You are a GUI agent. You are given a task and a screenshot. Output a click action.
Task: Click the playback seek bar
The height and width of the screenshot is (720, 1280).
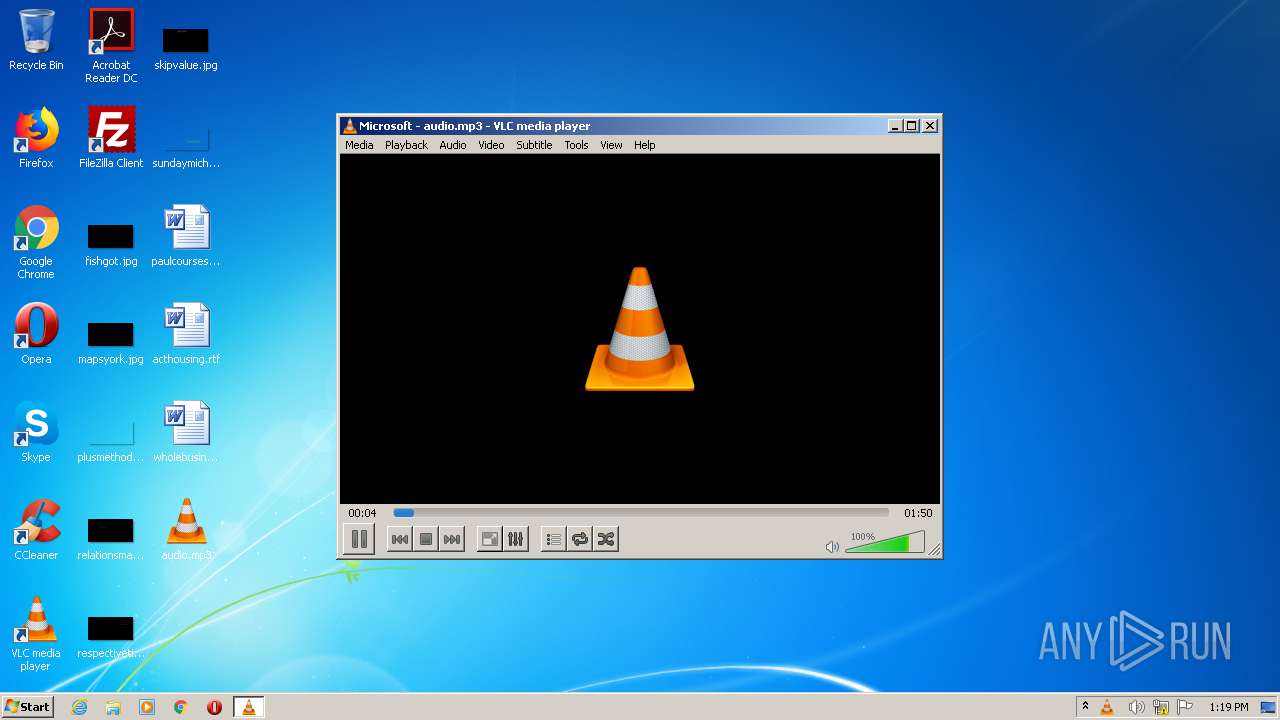[x=640, y=513]
